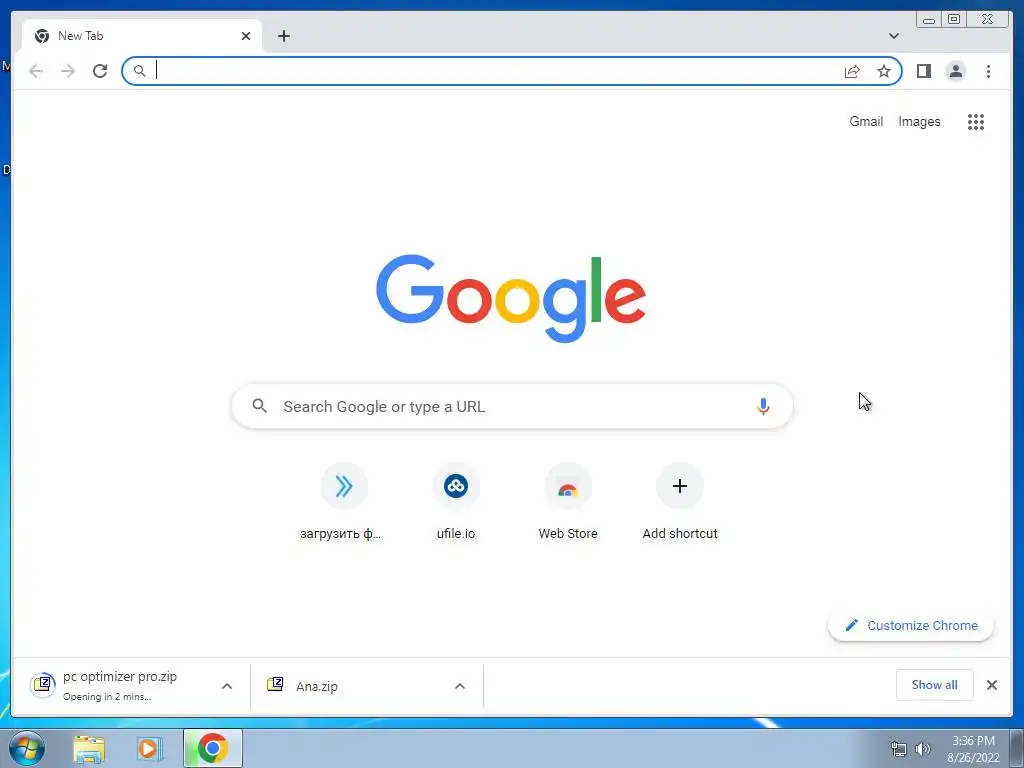Image resolution: width=1024 pixels, height=768 pixels.
Task: Open Chrome three-dot menu
Action: tap(988, 71)
